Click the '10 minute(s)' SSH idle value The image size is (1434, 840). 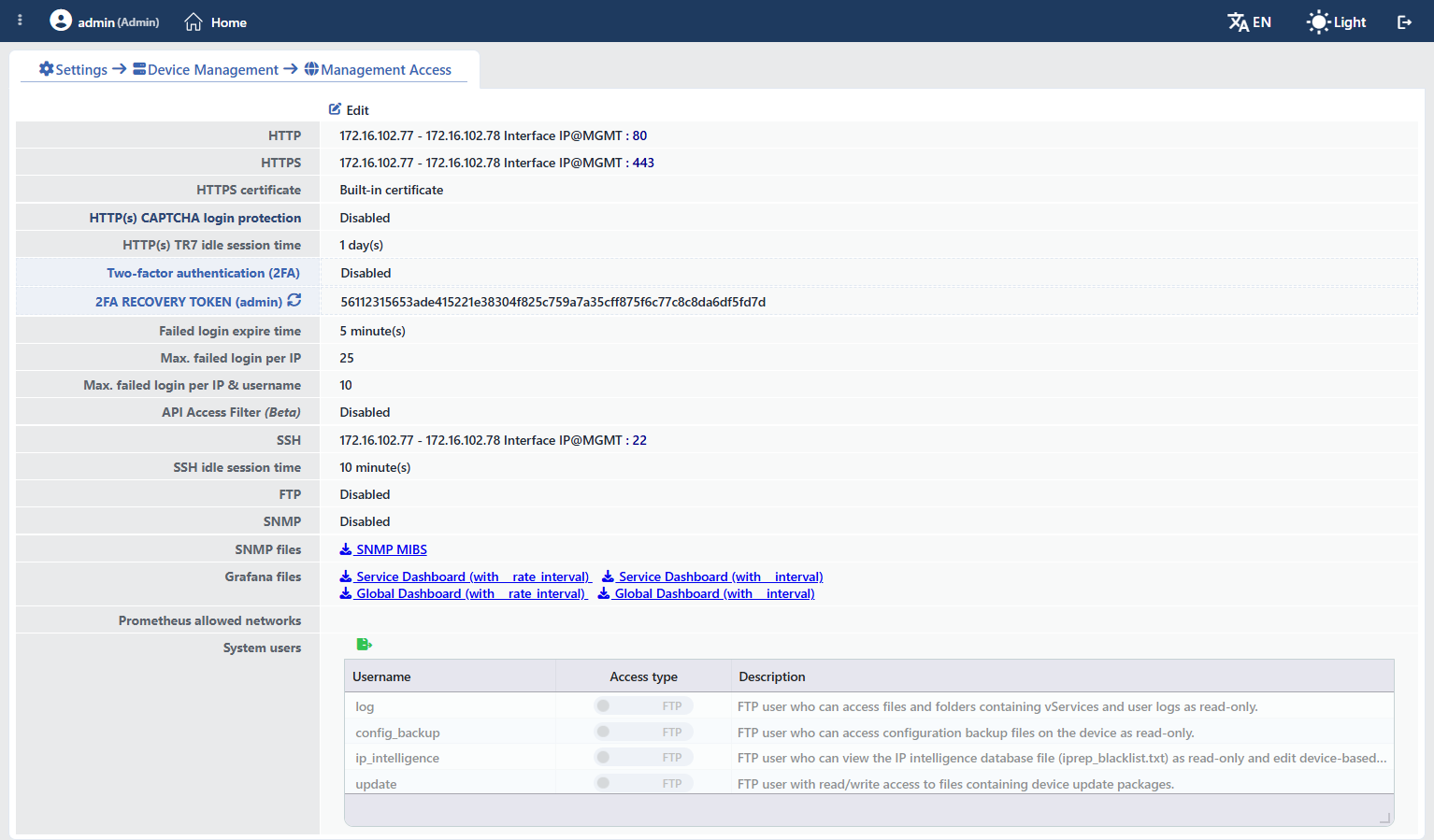point(375,467)
